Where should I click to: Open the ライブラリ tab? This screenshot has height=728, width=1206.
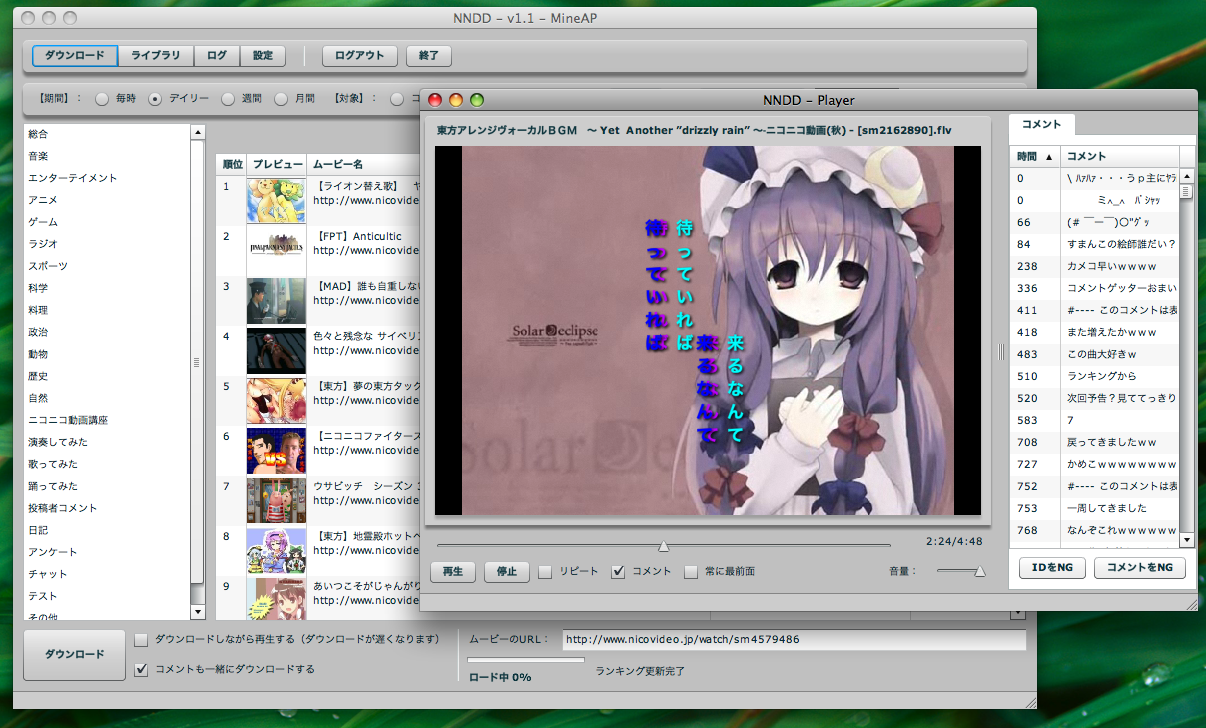coord(155,56)
